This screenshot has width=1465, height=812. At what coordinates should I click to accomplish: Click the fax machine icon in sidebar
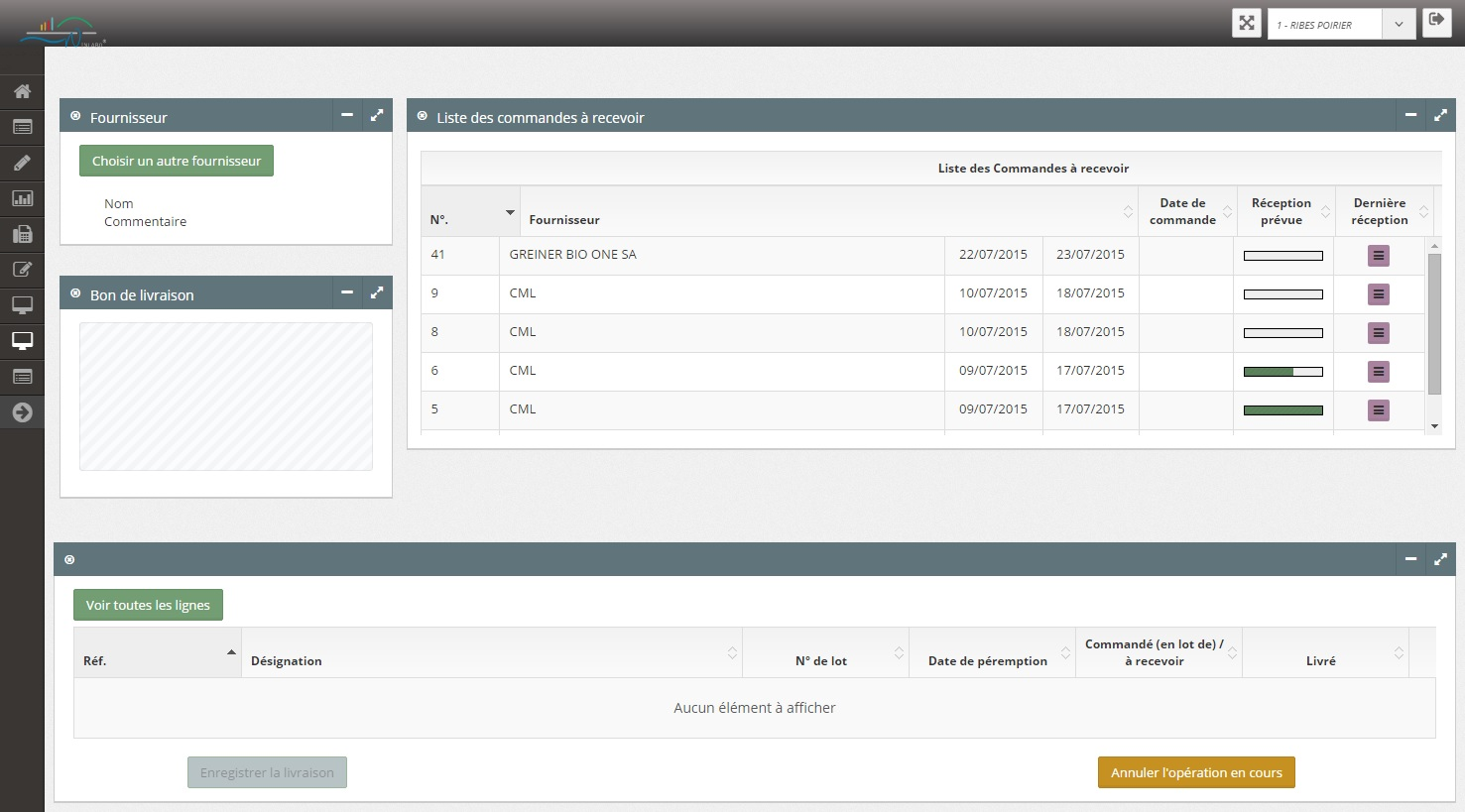click(x=22, y=234)
